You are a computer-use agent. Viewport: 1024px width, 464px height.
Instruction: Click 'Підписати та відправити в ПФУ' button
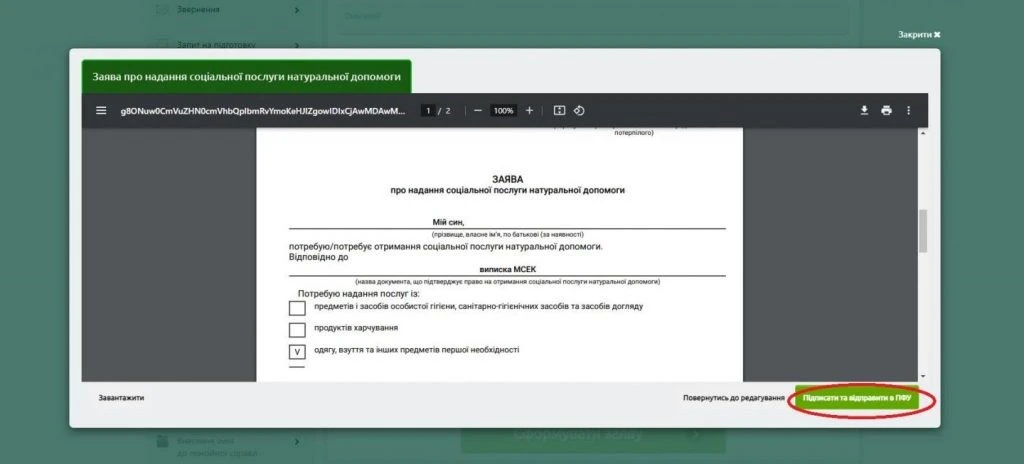coord(856,398)
